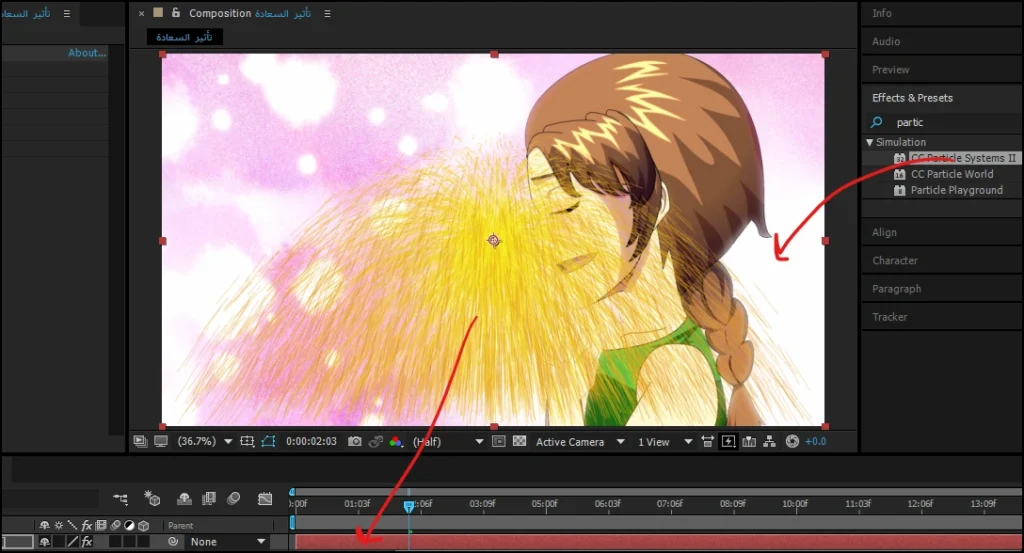The width and height of the screenshot is (1024, 553).
Task: Toggle the layer's quality slash switch
Action: point(72,541)
